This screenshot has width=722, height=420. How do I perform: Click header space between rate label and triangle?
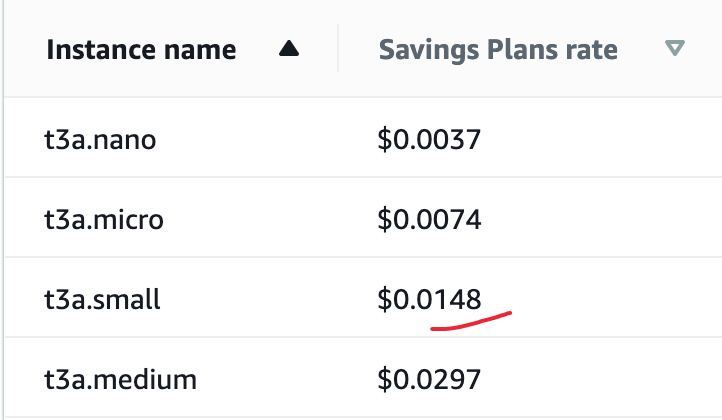click(641, 49)
